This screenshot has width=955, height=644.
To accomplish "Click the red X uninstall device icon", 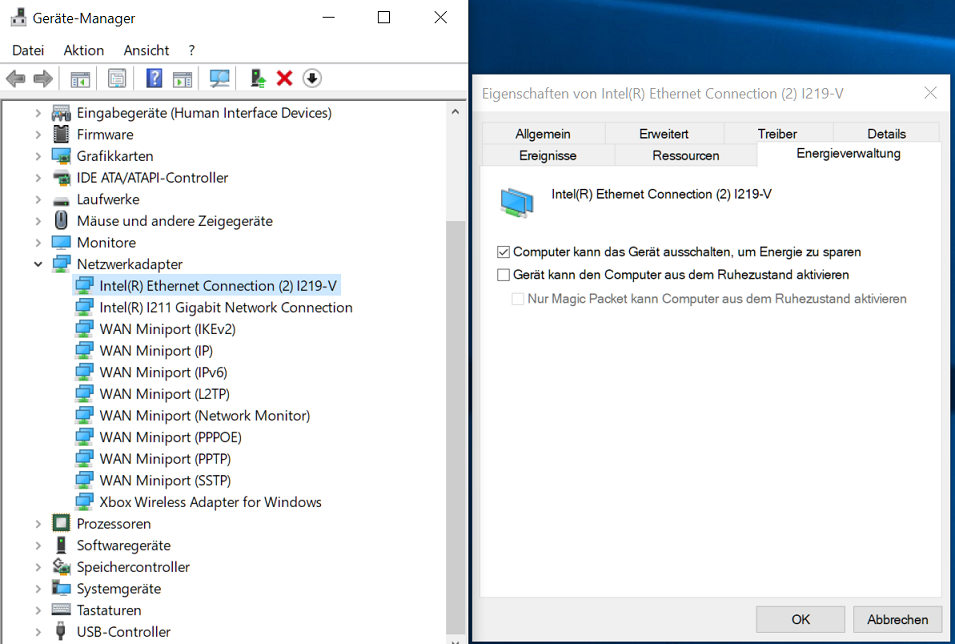I will (284, 79).
